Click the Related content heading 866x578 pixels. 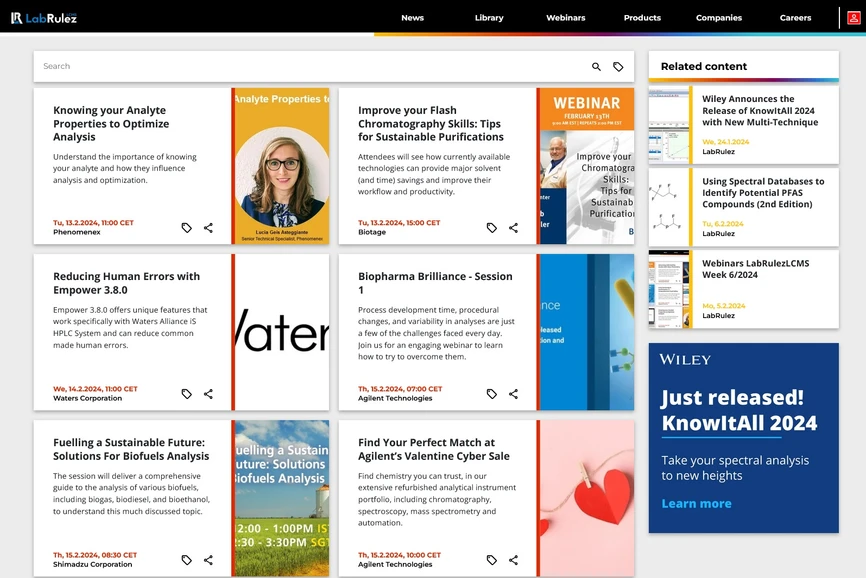704,66
